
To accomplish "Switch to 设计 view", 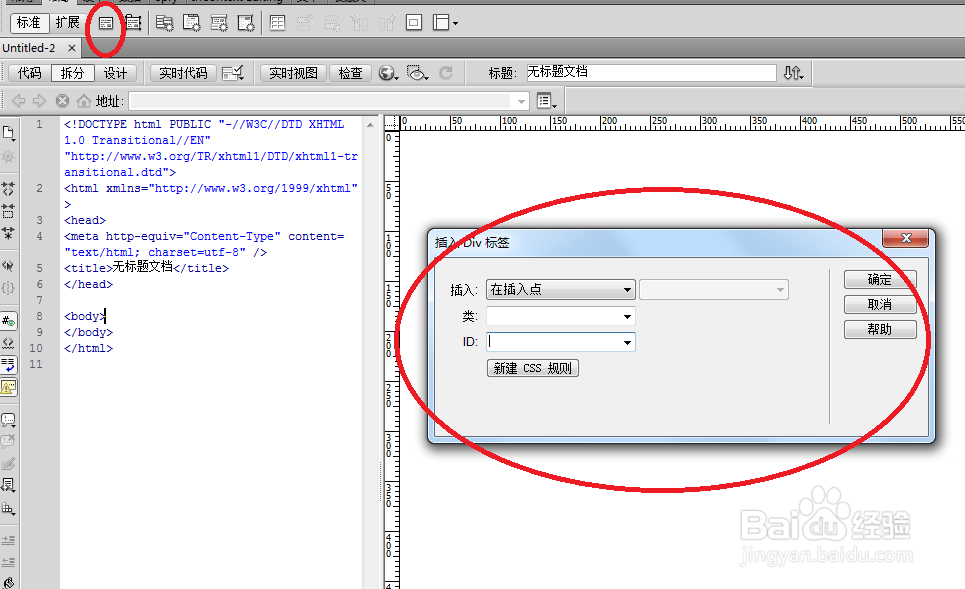I will click(x=115, y=73).
